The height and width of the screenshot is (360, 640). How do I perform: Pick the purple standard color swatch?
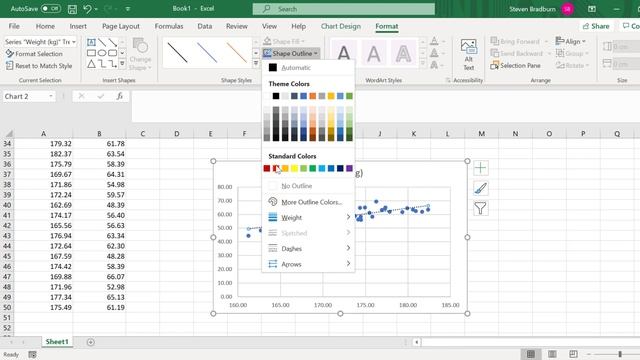tap(349, 168)
